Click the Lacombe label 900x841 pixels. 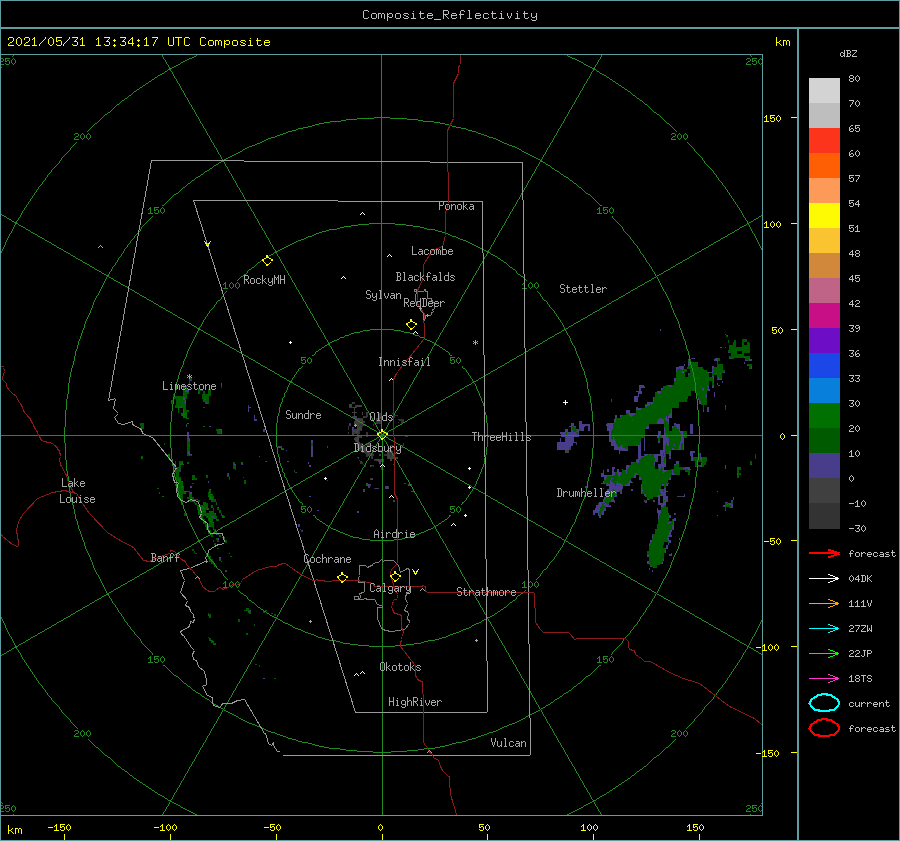[432, 251]
